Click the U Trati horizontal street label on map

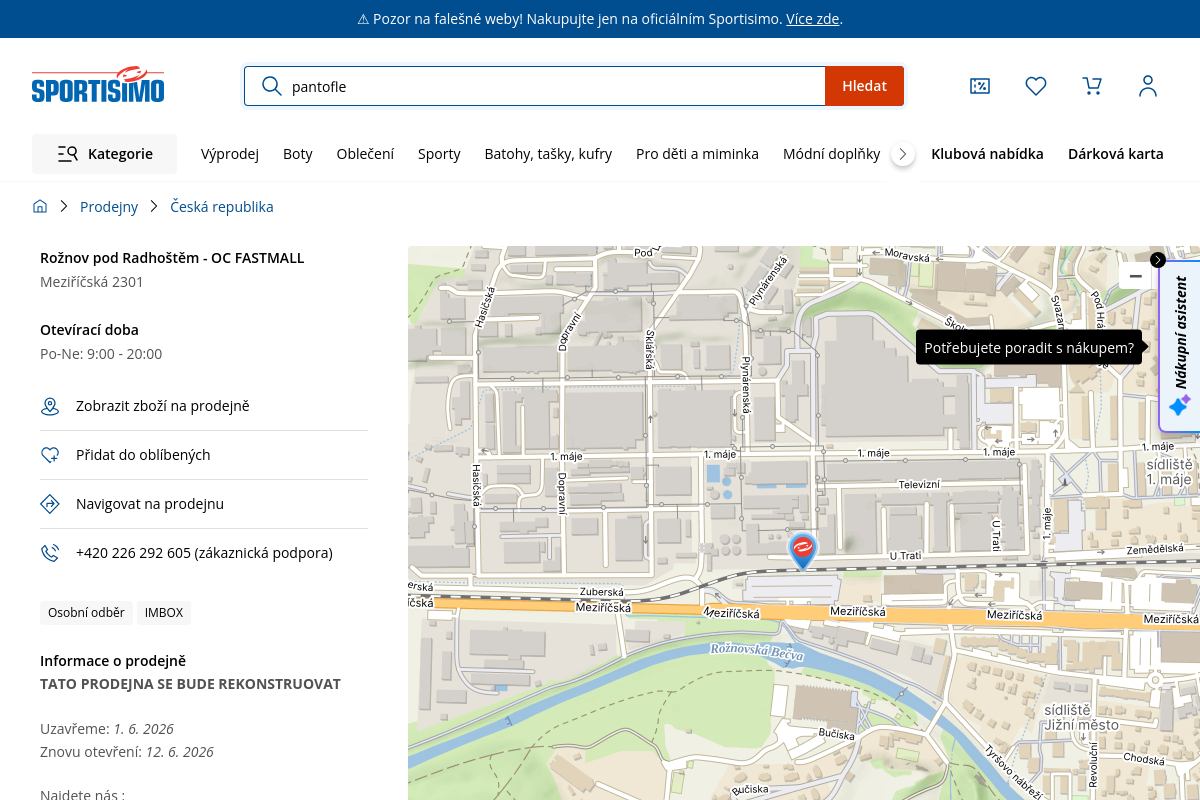904,555
